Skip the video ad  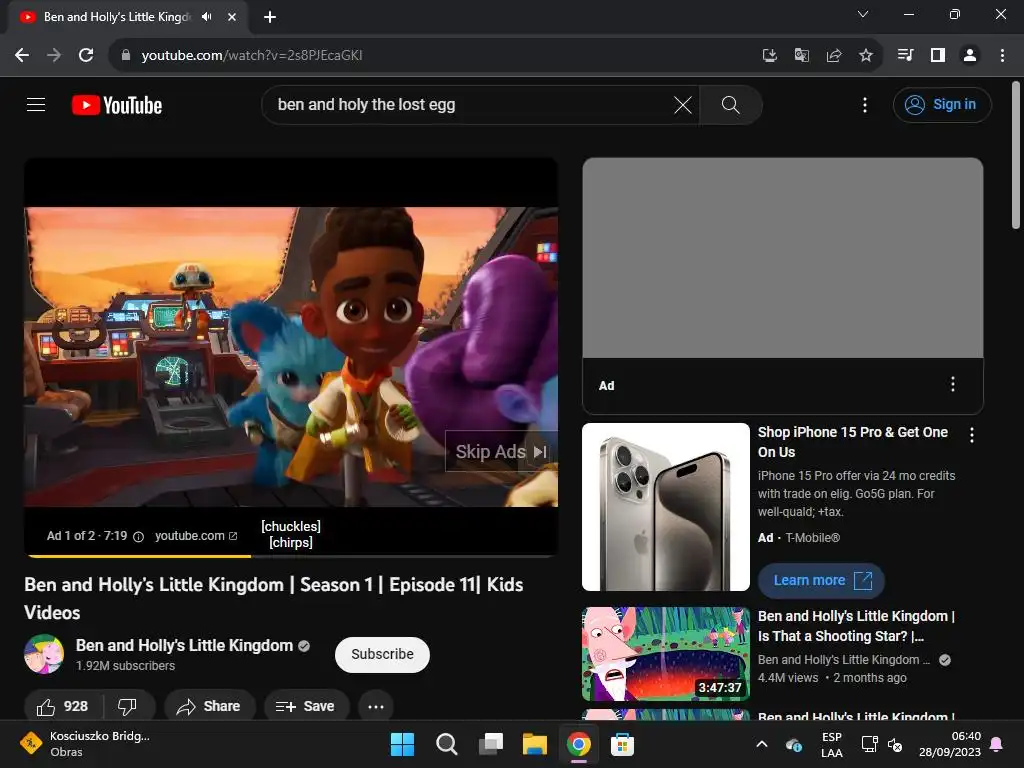point(501,451)
